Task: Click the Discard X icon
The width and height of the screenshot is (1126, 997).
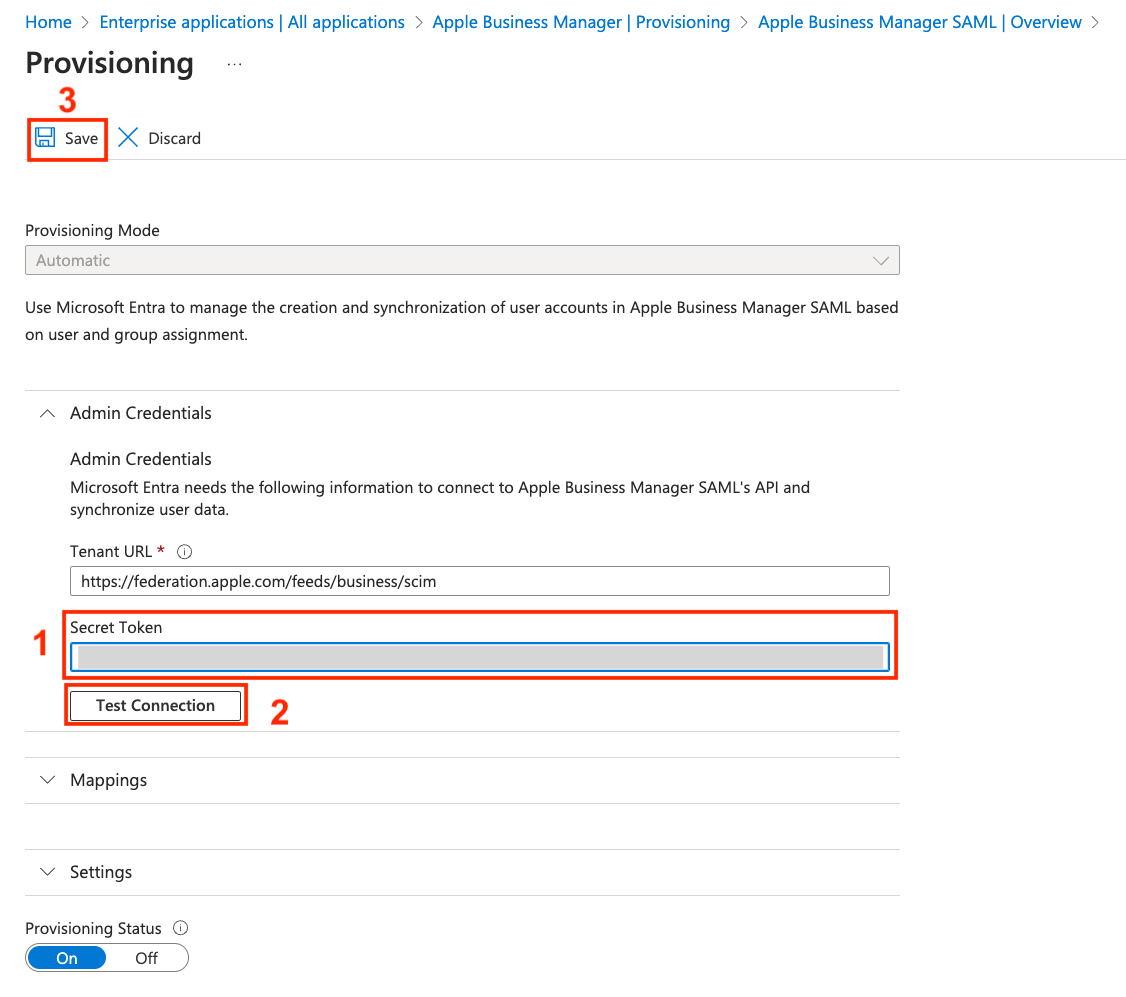Action: coord(128,138)
